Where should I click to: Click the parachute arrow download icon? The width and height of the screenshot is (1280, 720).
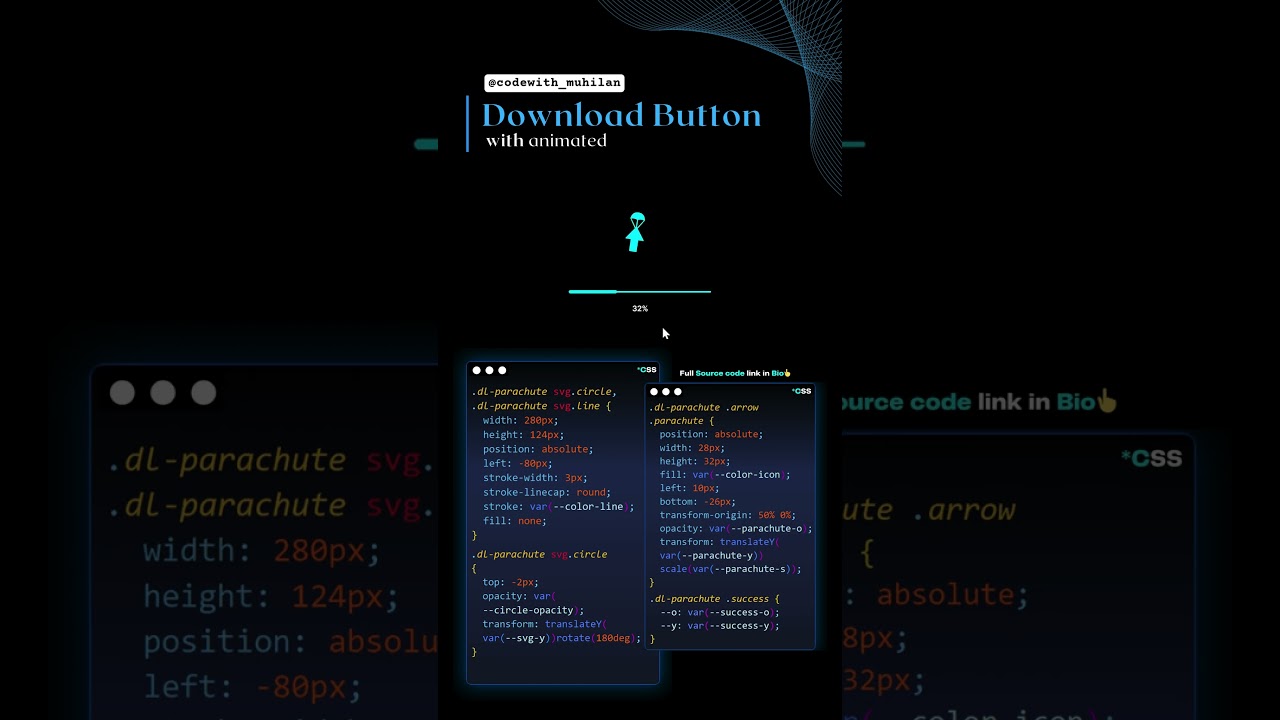pyautogui.click(x=635, y=232)
